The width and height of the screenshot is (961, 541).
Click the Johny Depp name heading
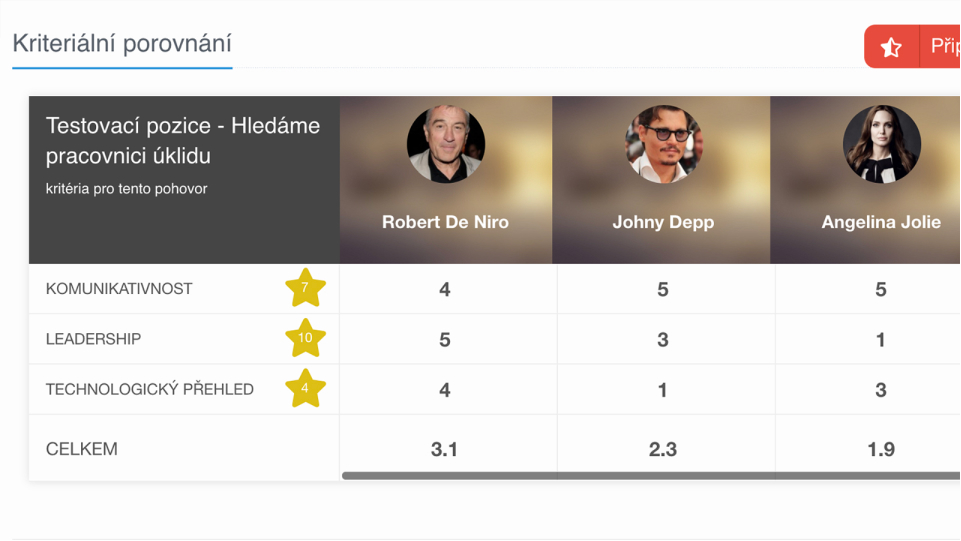click(x=663, y=222)
